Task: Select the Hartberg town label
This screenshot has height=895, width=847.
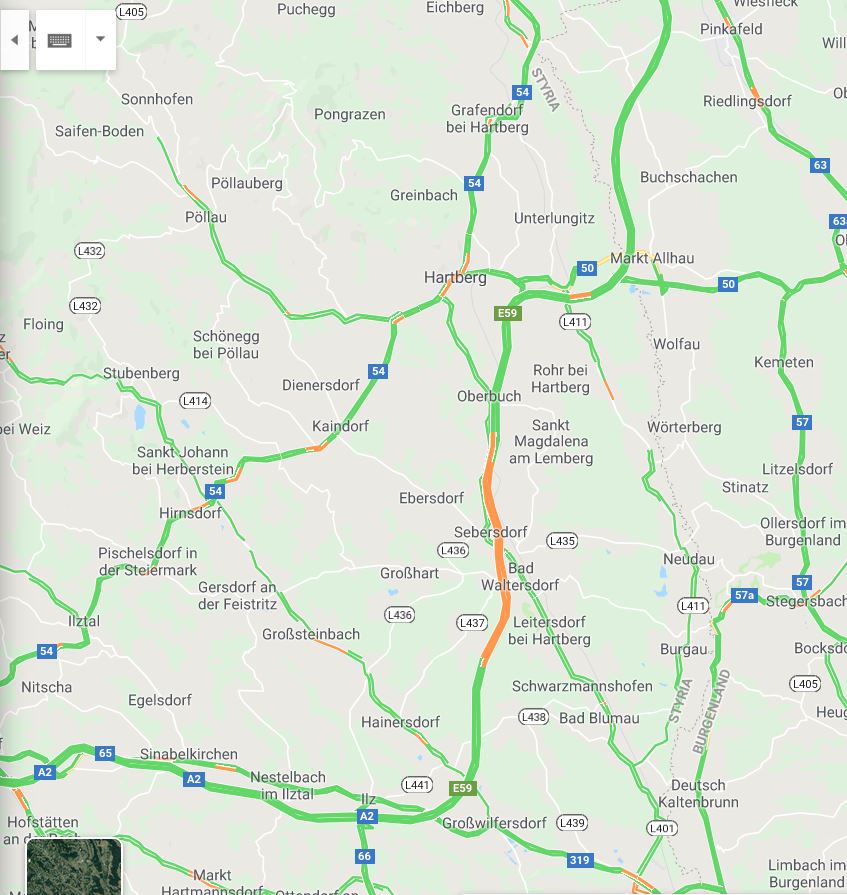Action: pyautogui.click(x=455, y=278)
